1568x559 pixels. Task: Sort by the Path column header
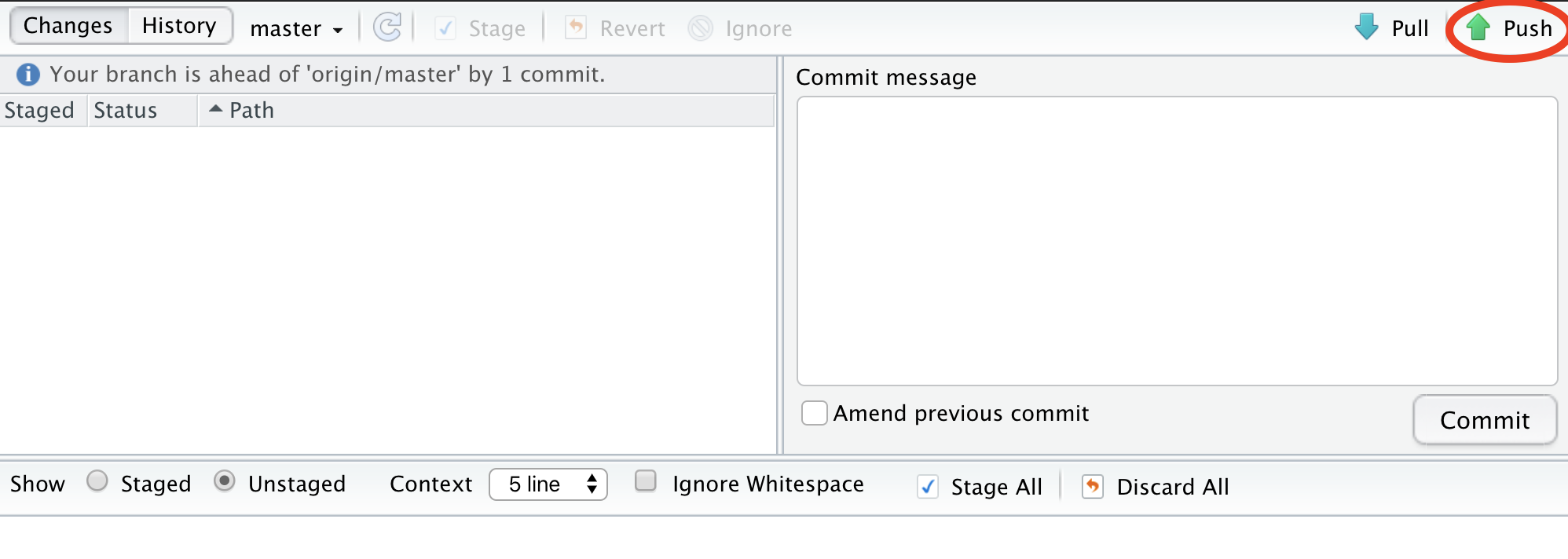click(486, 111)
